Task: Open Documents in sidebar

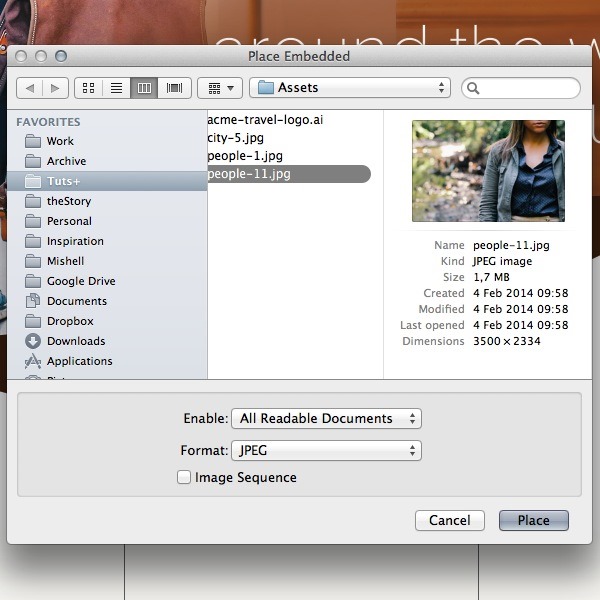Action: 107,301
